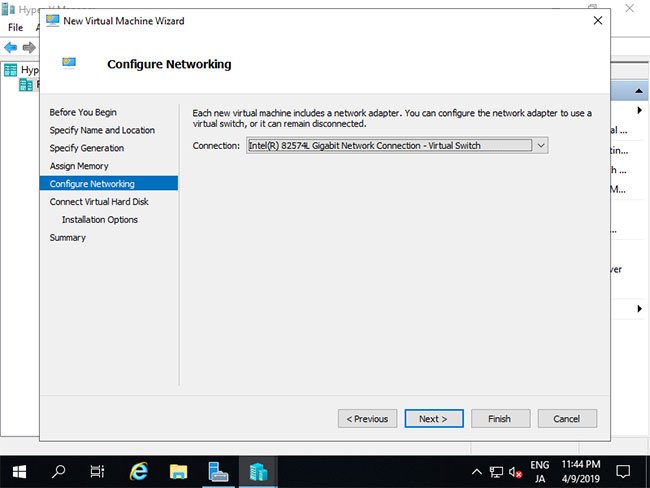Open the Action Center notification icon

pos(623,472)
